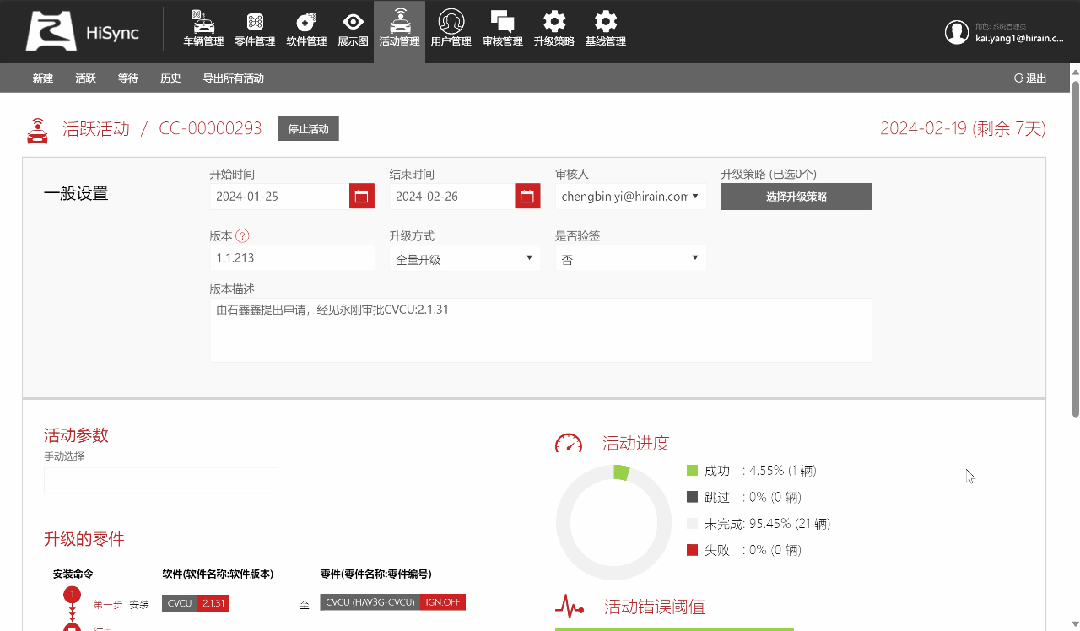Click the HiSync logo
1080x631 pixels.
coord(83,32)
